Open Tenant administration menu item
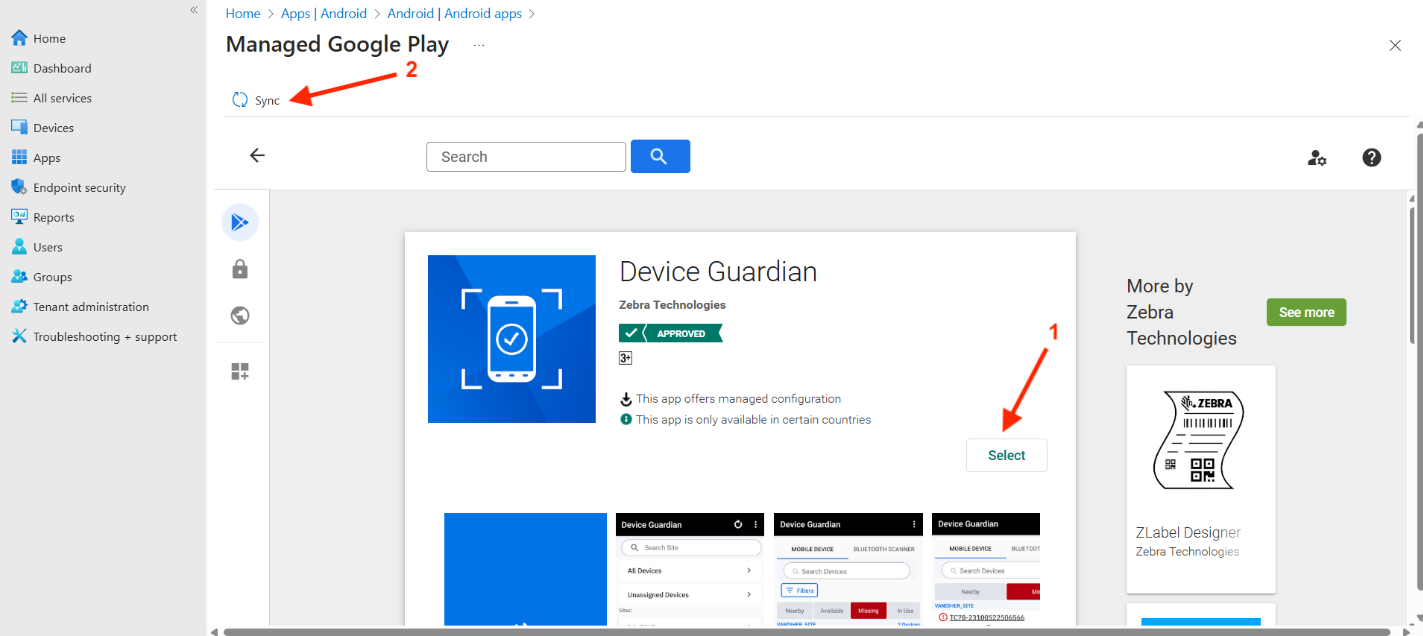This screenshot has width=1423, height=636. [90, 307]
